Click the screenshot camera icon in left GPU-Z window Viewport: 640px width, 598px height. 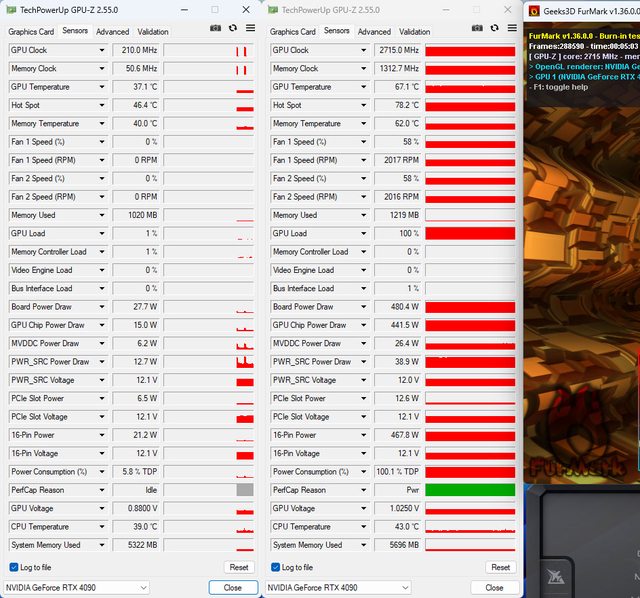215,29
